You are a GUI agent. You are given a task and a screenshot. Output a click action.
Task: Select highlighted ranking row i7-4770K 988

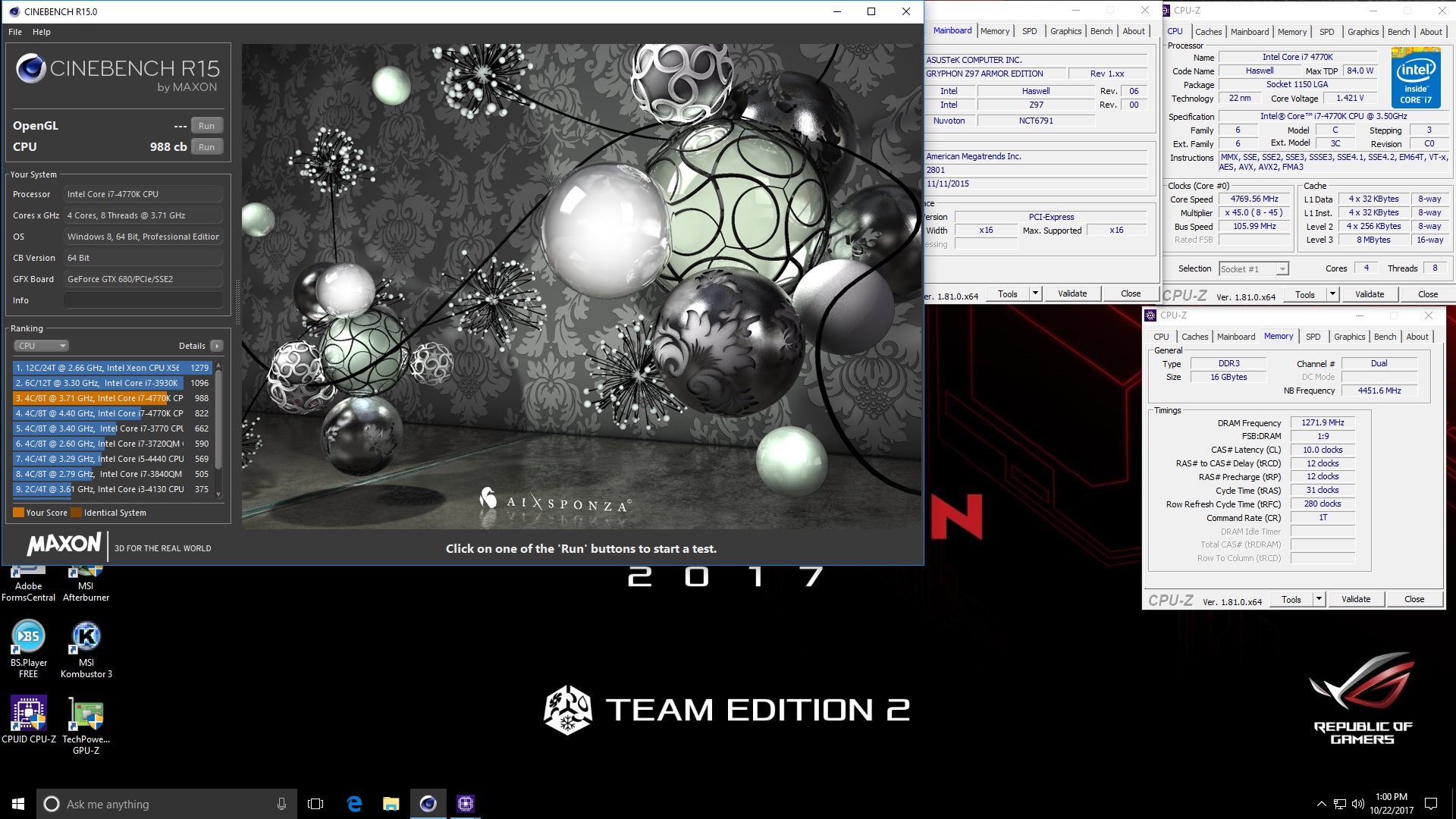pos(111,398)
